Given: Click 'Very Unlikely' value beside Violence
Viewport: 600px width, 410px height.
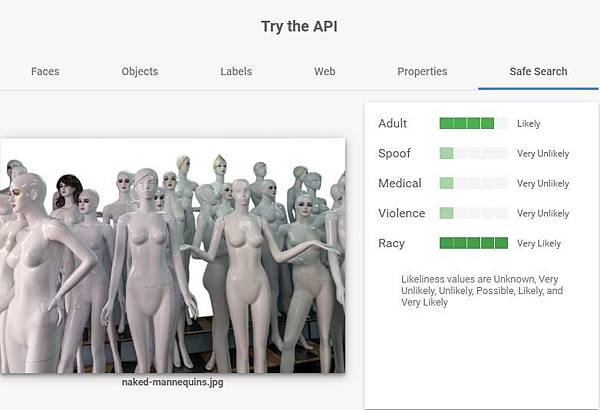Looking at the screenshot, I should [543, 213].
